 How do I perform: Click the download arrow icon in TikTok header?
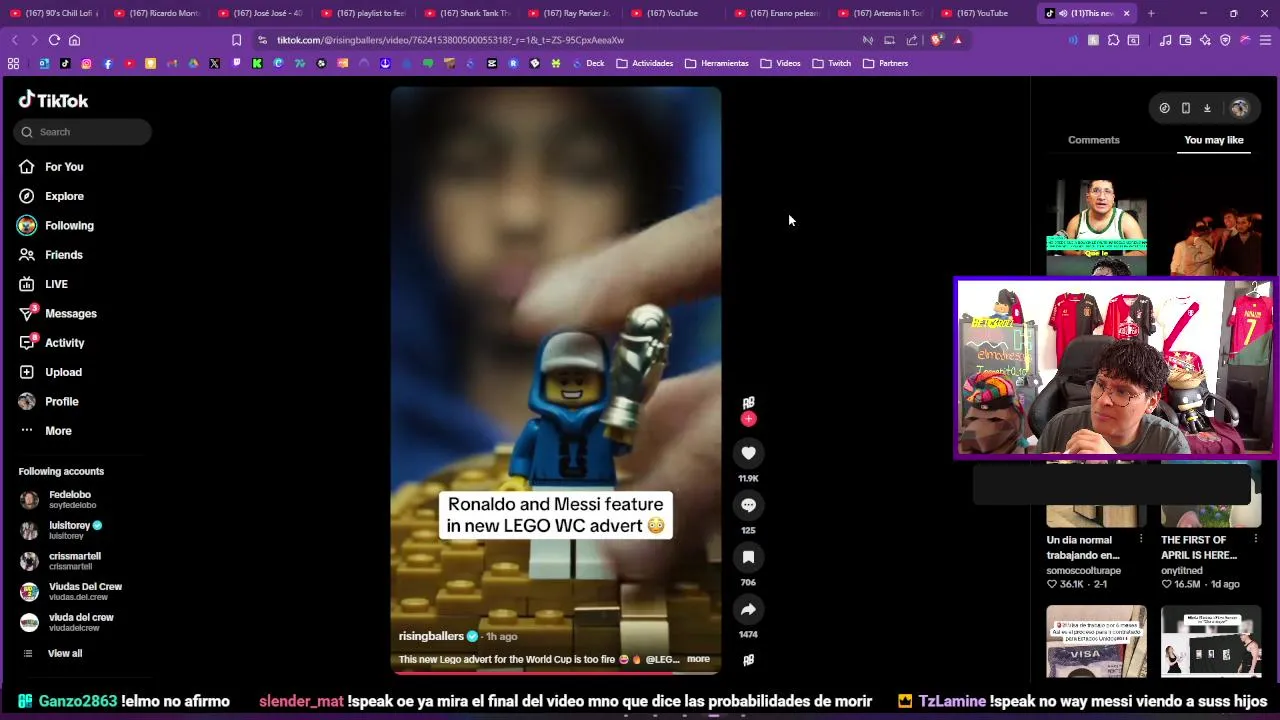[1207, 108]
